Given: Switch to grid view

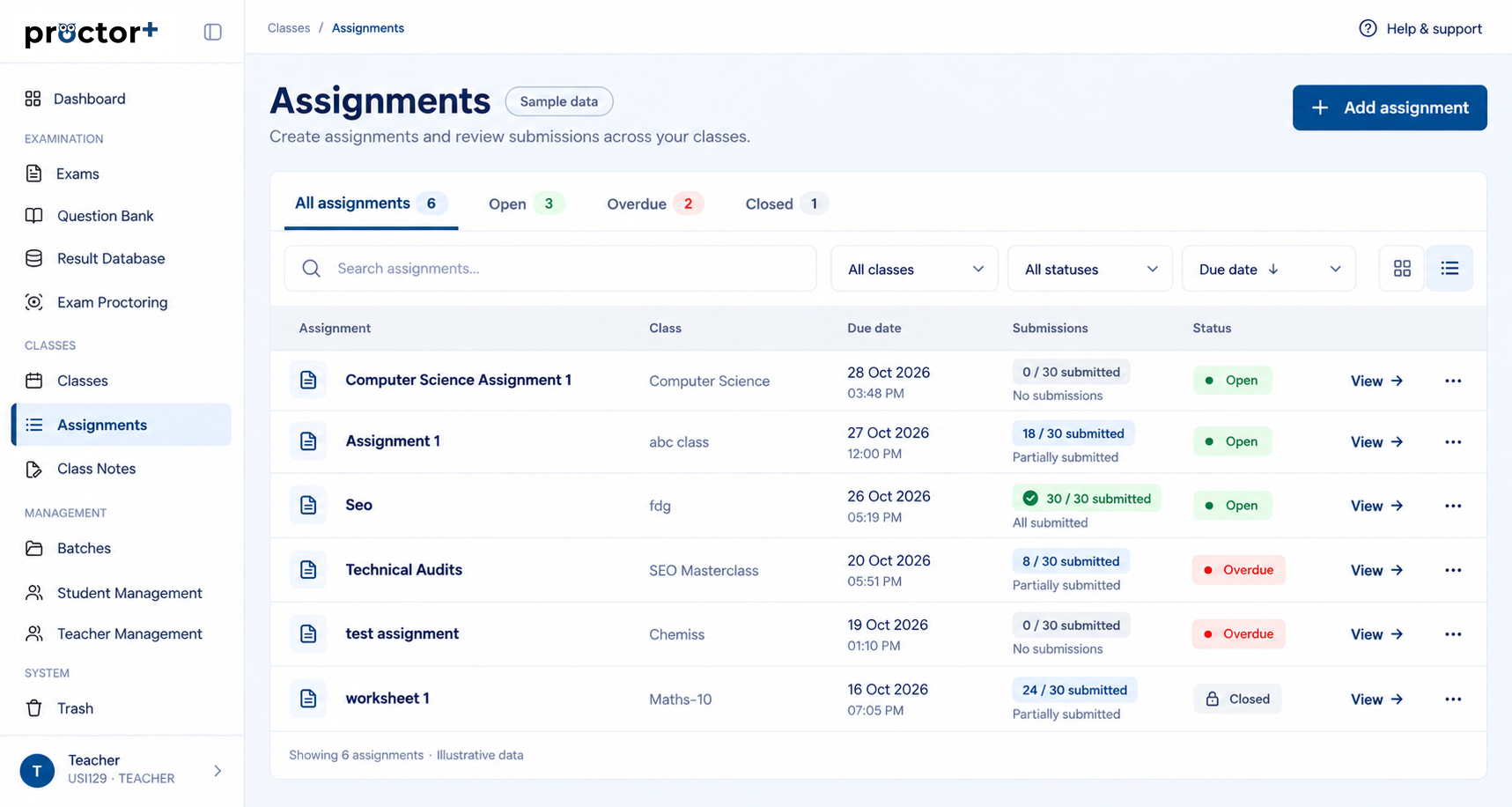Looking at the screenshot, I should pos(1402,269).
